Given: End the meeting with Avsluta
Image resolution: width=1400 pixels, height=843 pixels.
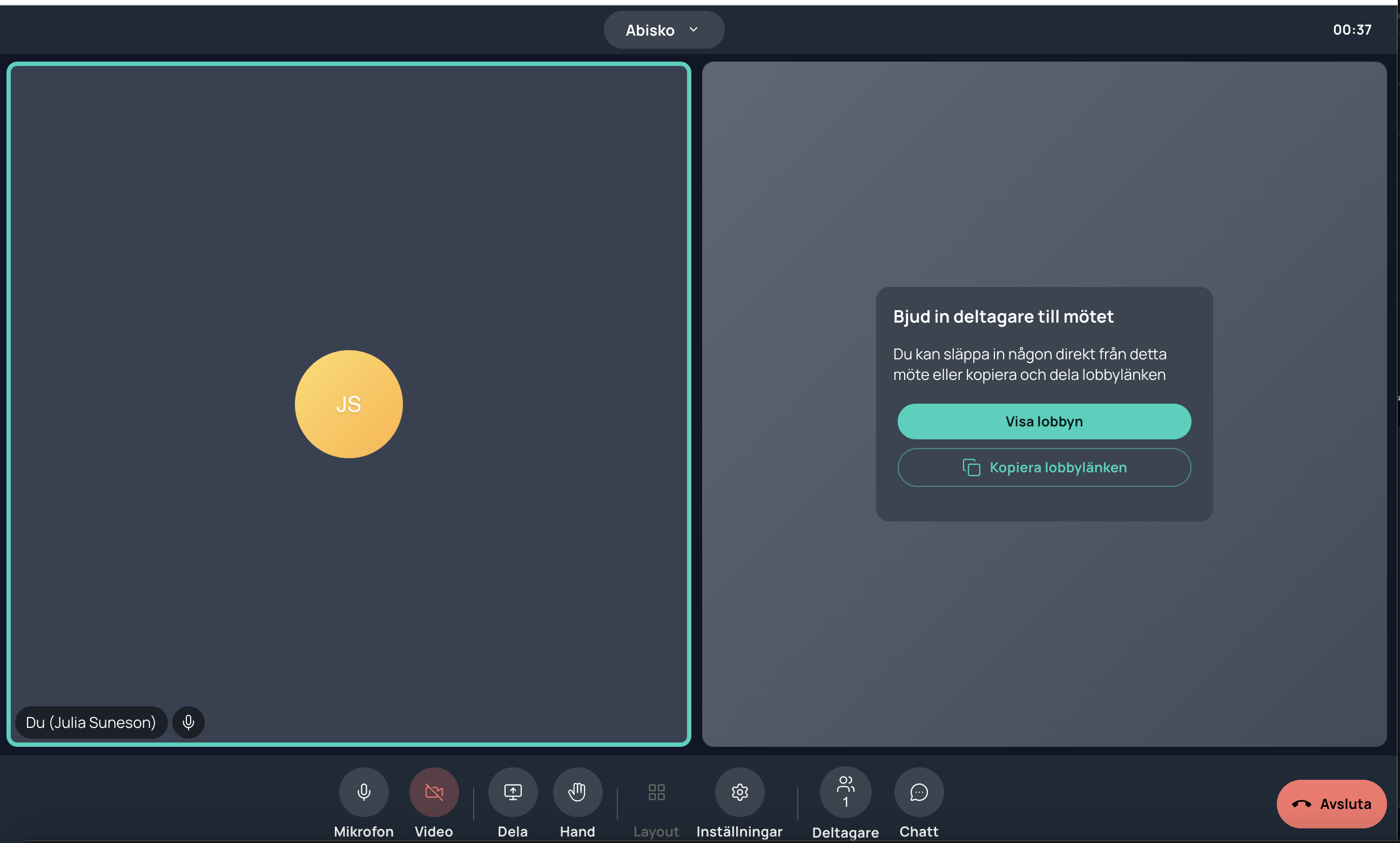Looking at the screenshot, I should pos(1331,804).
